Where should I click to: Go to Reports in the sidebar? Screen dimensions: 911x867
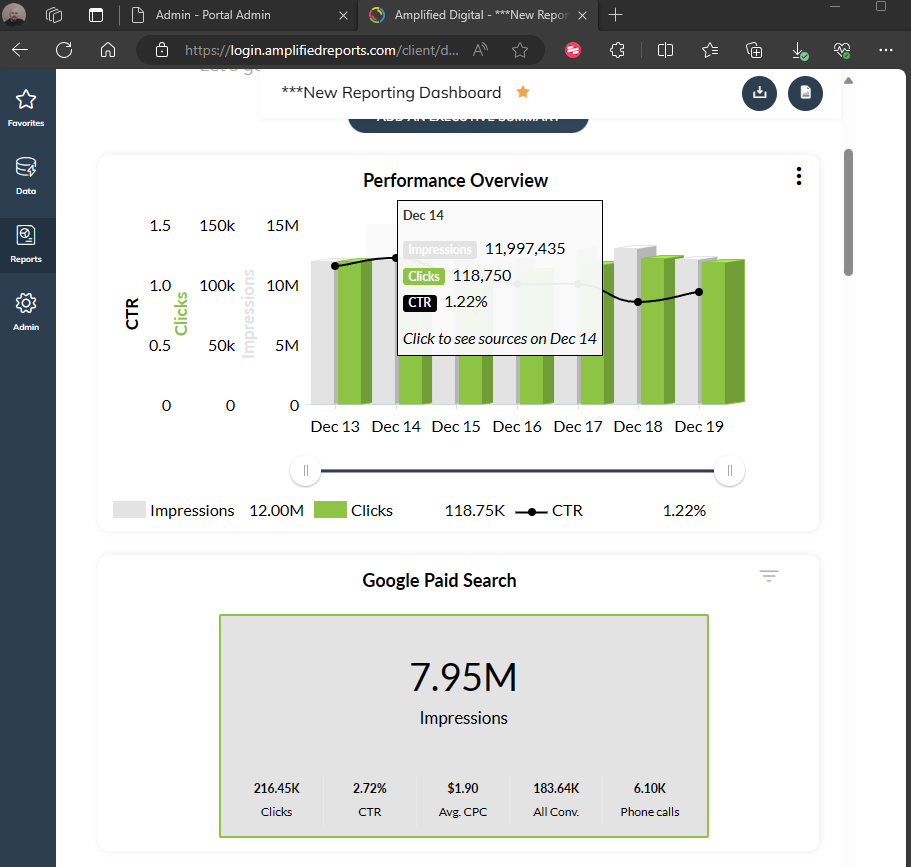[26, 243]
